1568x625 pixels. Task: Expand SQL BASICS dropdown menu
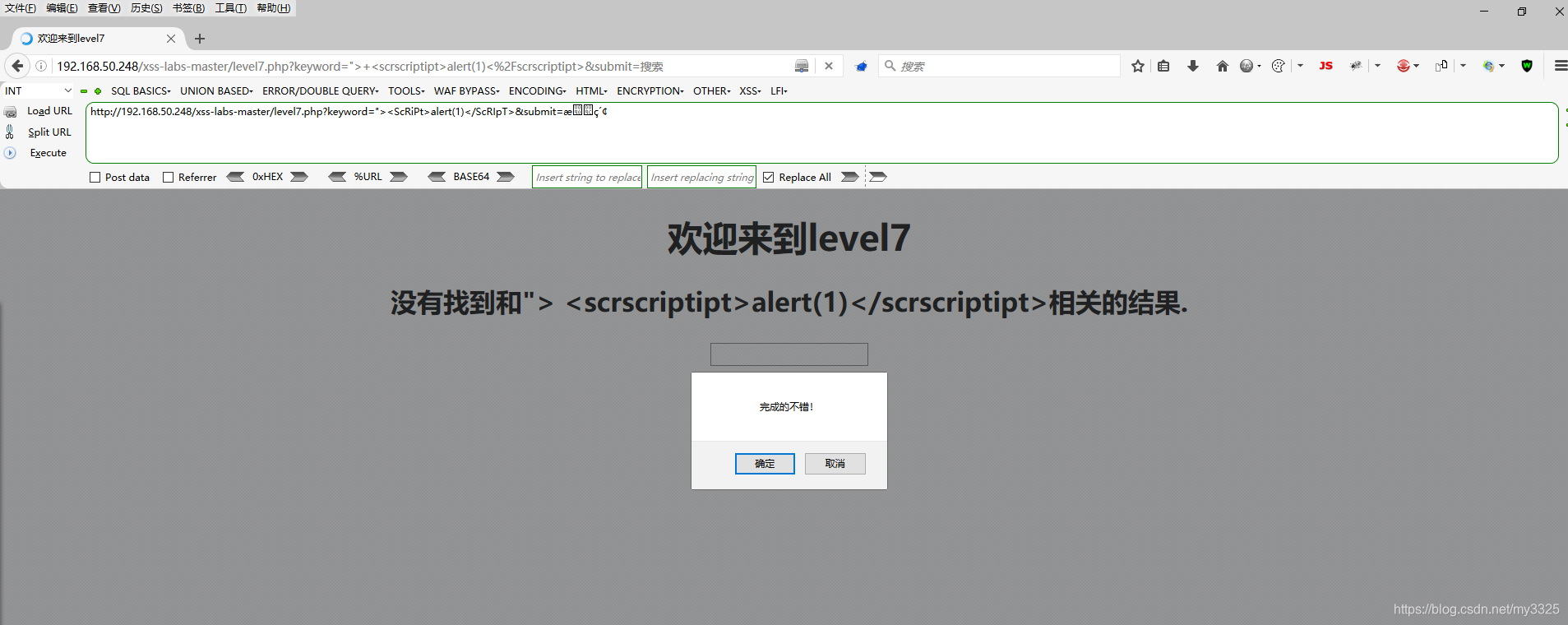coord(141,91)
